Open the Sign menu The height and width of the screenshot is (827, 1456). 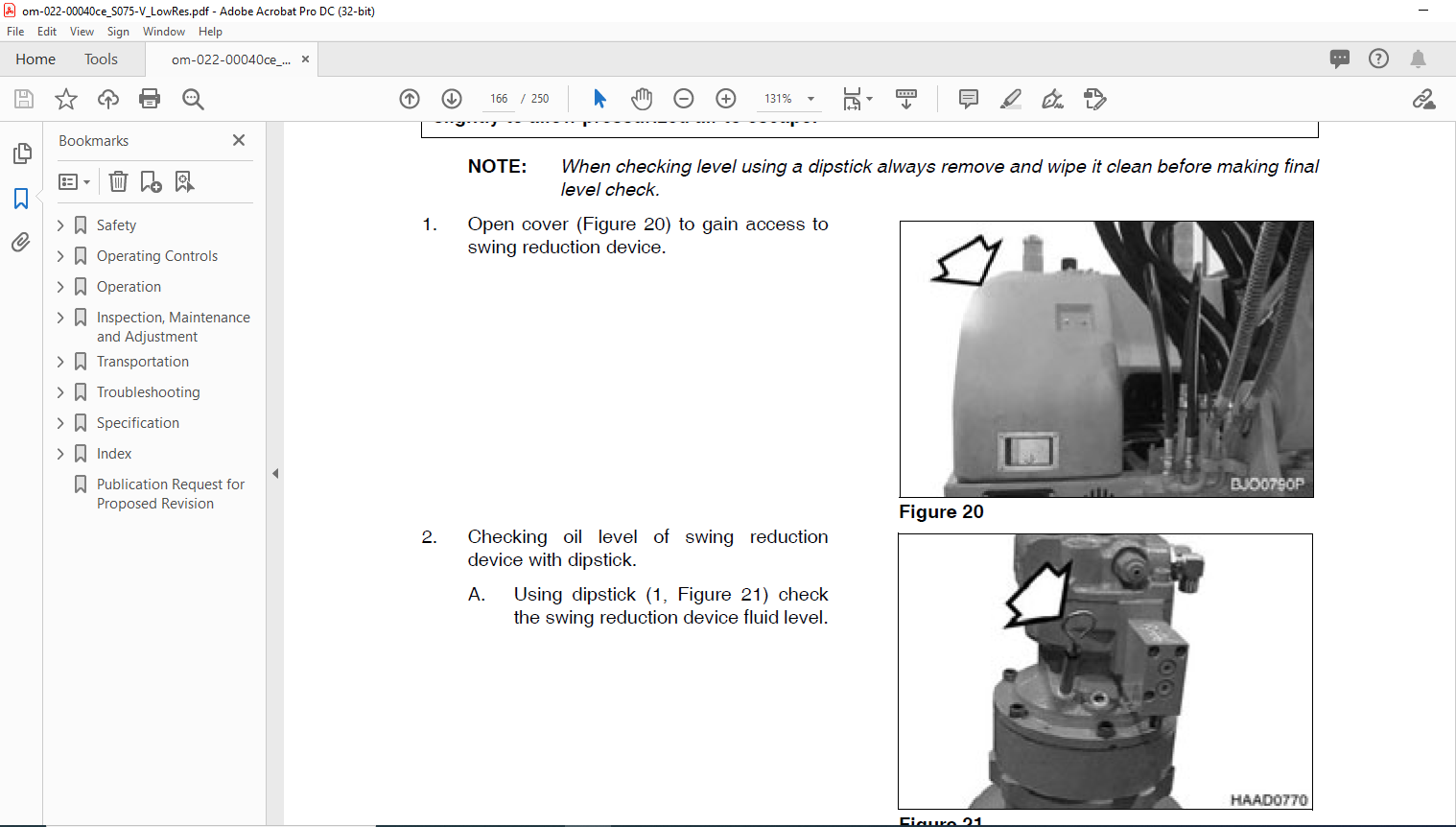(118, 32)
